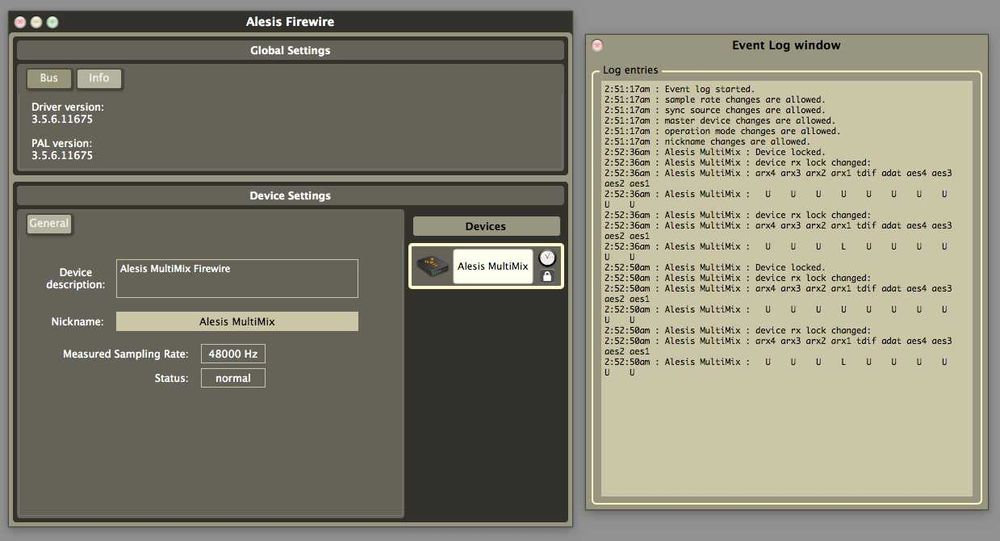Click the Nickname field Alesis MultiMix
The height and width of the screenshot is (541, 1000).
point(237,322)
